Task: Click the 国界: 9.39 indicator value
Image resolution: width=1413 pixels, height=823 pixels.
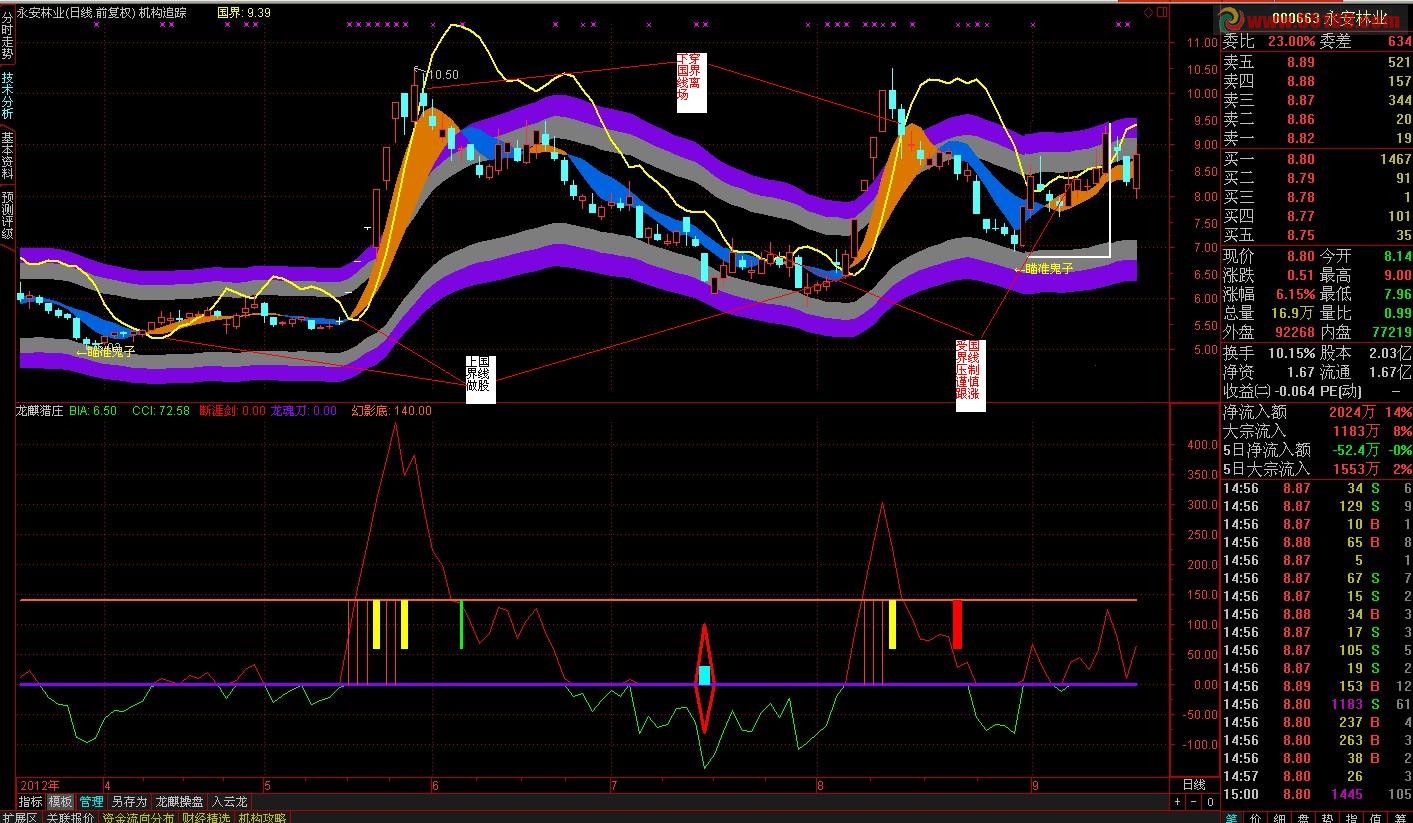Action: [x=244, y=12]
